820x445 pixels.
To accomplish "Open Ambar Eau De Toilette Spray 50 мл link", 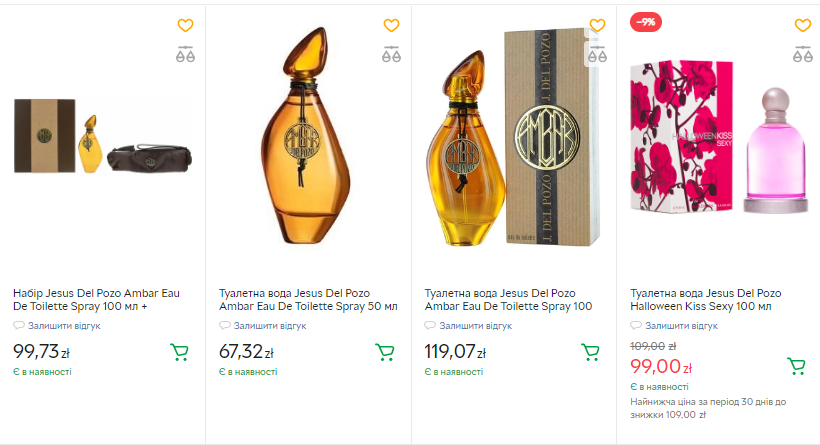I will pos(308,299).
